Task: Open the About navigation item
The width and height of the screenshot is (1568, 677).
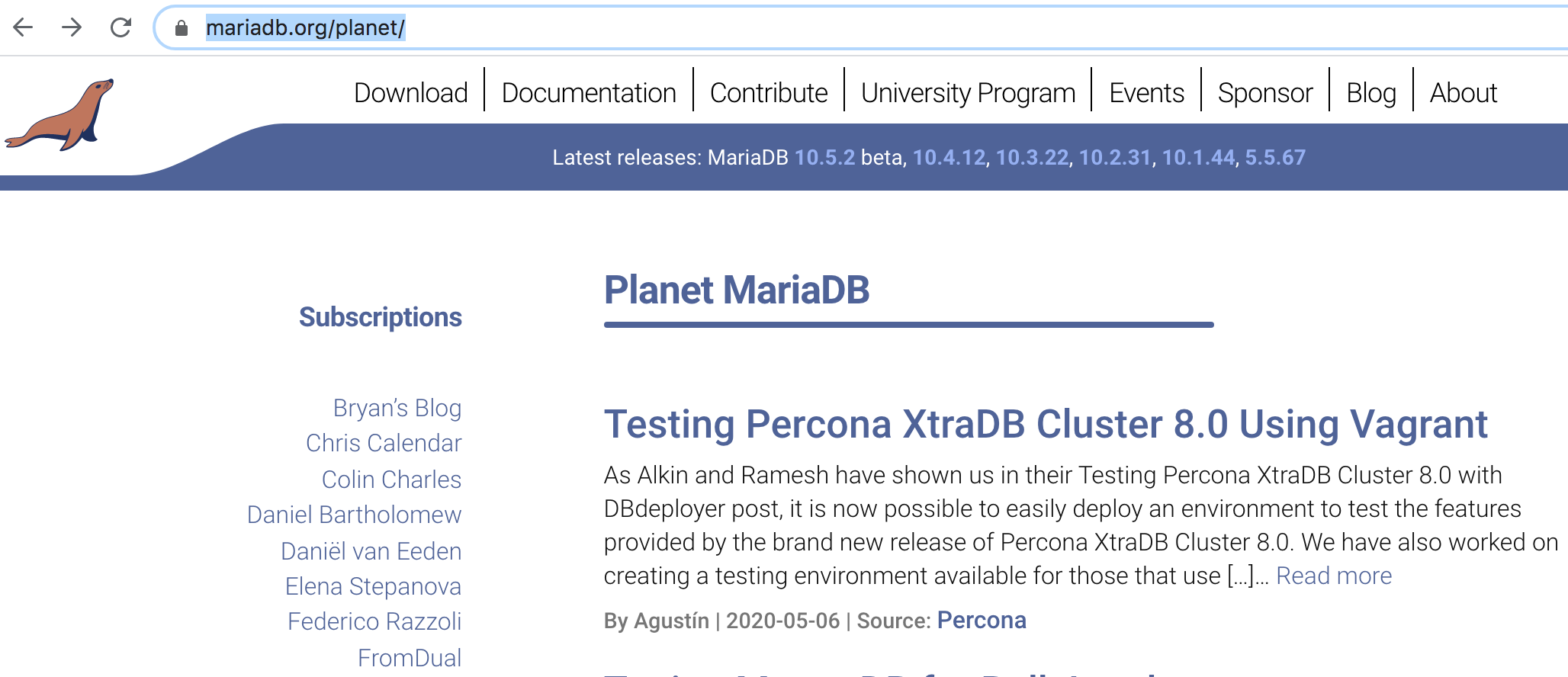Action: pos(1463,93)
